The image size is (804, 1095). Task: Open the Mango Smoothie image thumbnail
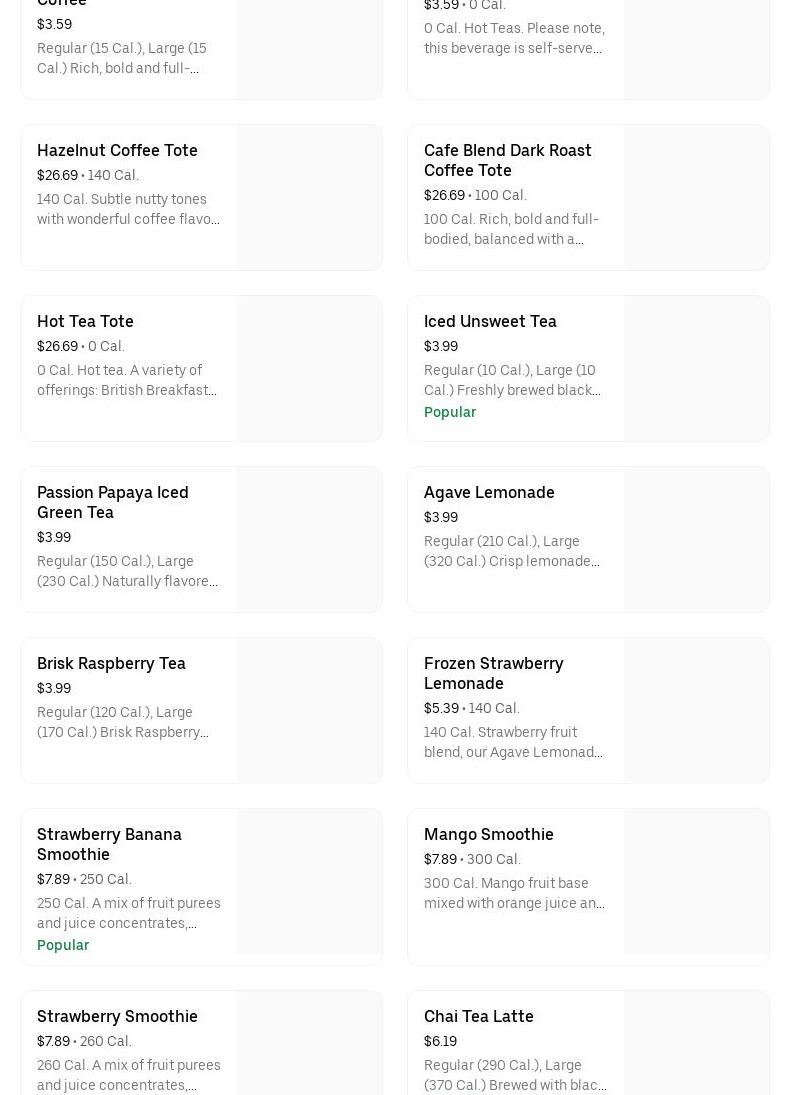[697, 881]
